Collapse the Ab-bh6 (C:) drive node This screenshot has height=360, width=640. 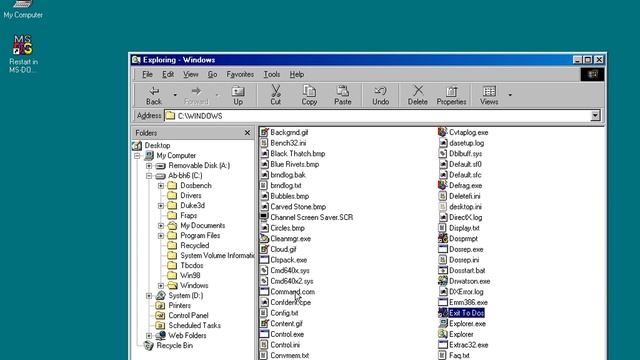pos(149,176)
